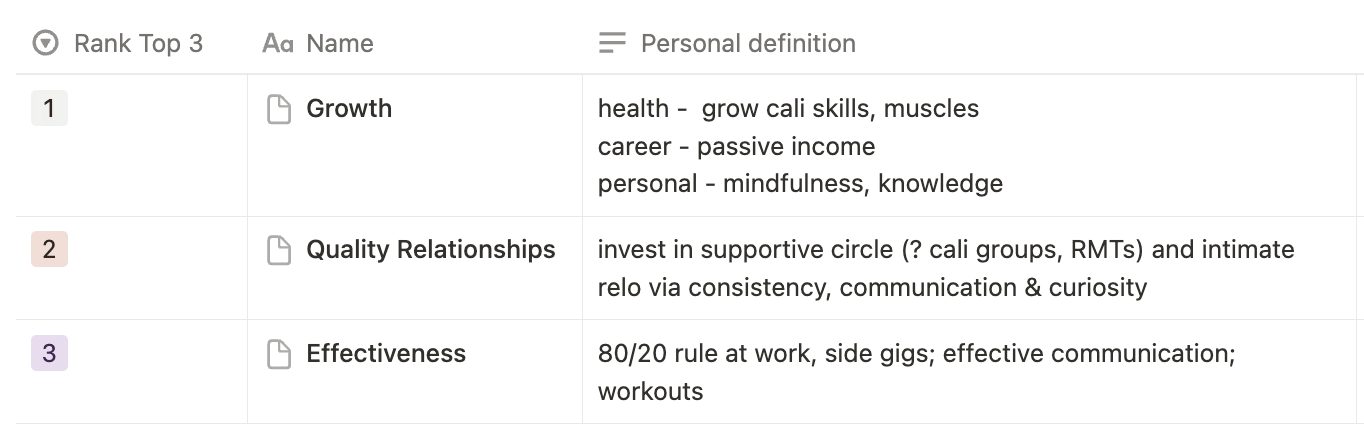Select the rank 3 purple tag
Screen dimensions: 1364x432
[49, 354]
